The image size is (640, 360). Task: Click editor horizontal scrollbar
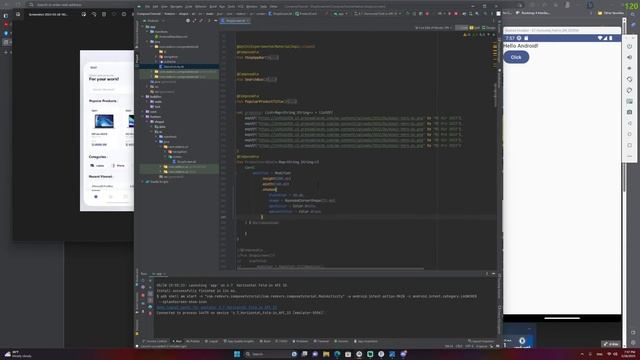tap(331, 268)
